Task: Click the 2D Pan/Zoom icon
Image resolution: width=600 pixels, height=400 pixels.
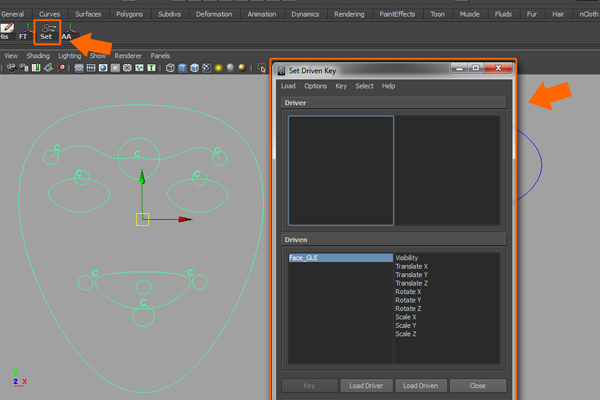Action: 60,68
